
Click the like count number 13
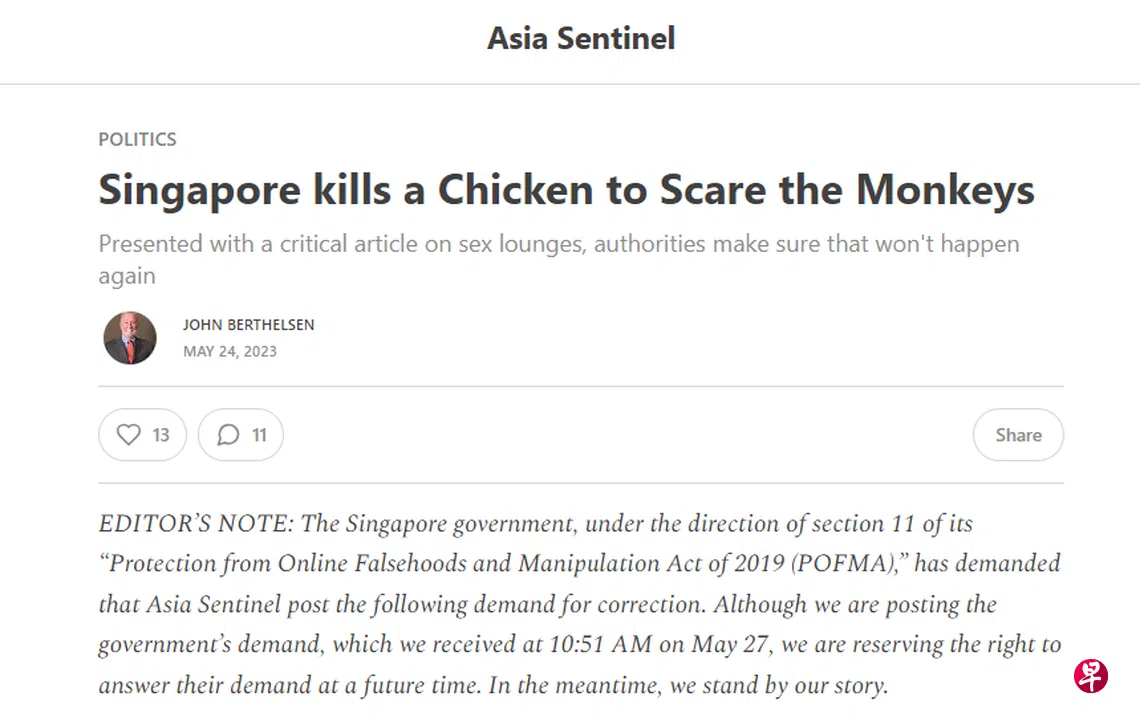(x=161, y=435)
